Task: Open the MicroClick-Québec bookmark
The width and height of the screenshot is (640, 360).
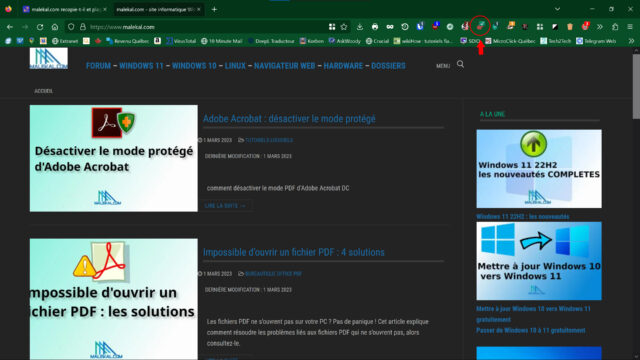Action: click(510, 41)
